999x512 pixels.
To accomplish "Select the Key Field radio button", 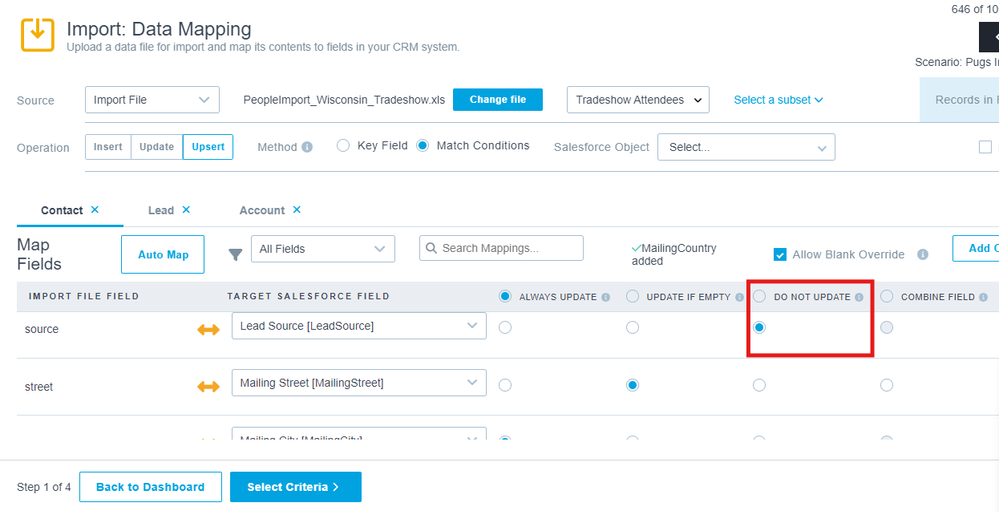I will pos(343,146).
